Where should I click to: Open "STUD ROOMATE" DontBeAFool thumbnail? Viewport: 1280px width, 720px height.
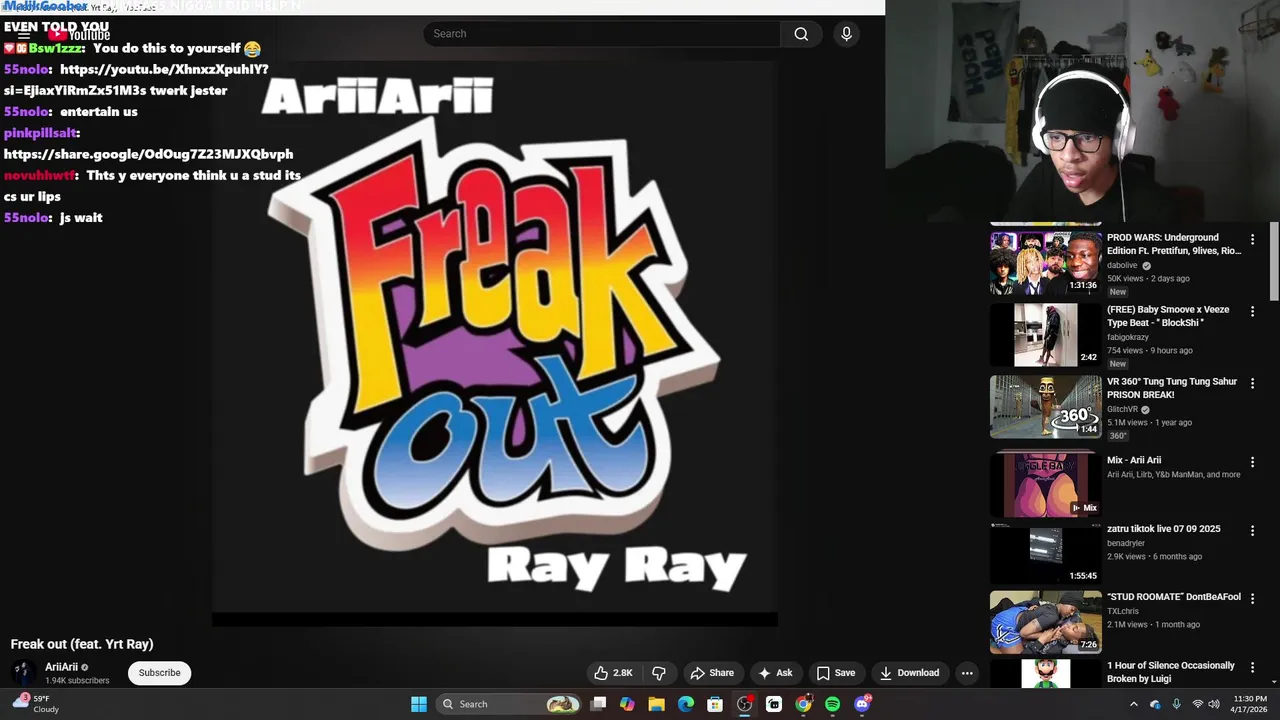[1045, 621]
